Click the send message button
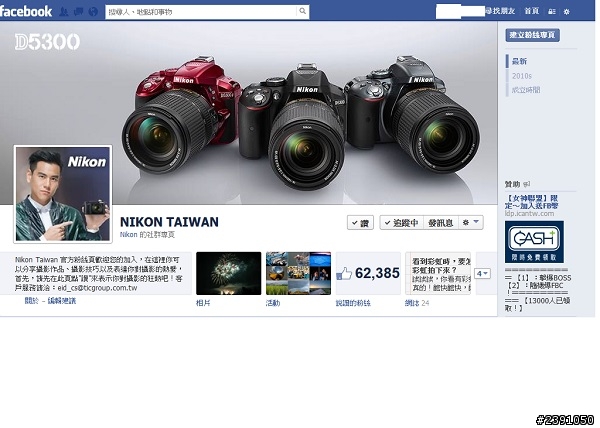The width and height of the screenshot is (600, 428). [x=440, y=223]
